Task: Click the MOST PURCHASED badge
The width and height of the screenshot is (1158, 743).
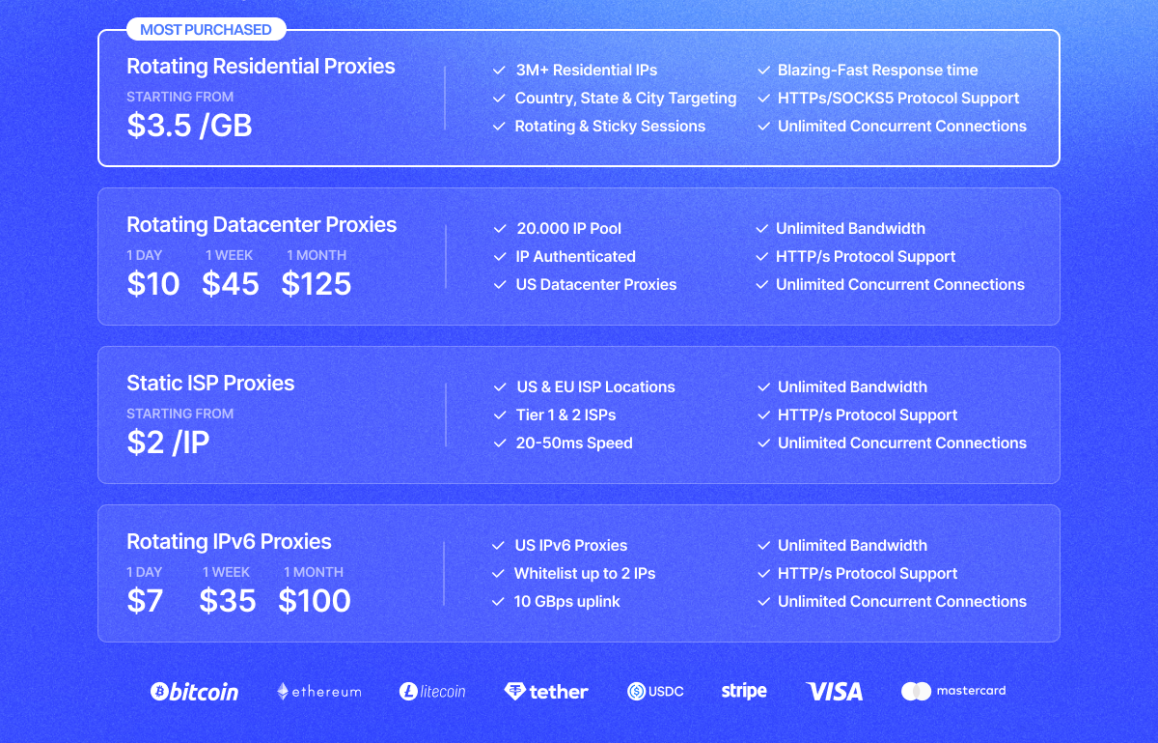Action: pos(206,30)
